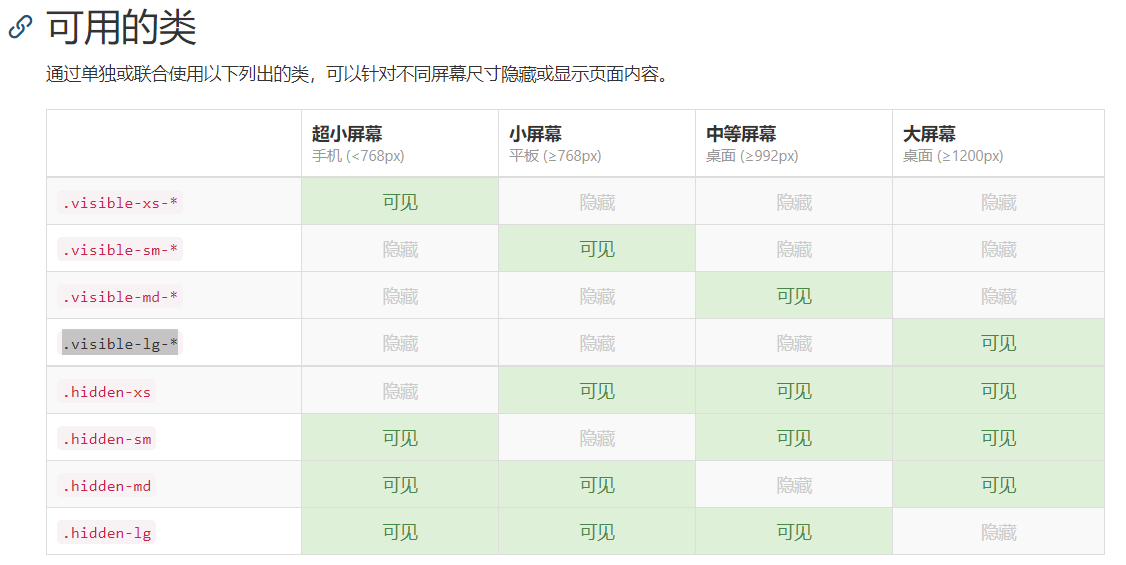Select the .visible-md-* class code
1126x565 pixels.
click(120, 296)
